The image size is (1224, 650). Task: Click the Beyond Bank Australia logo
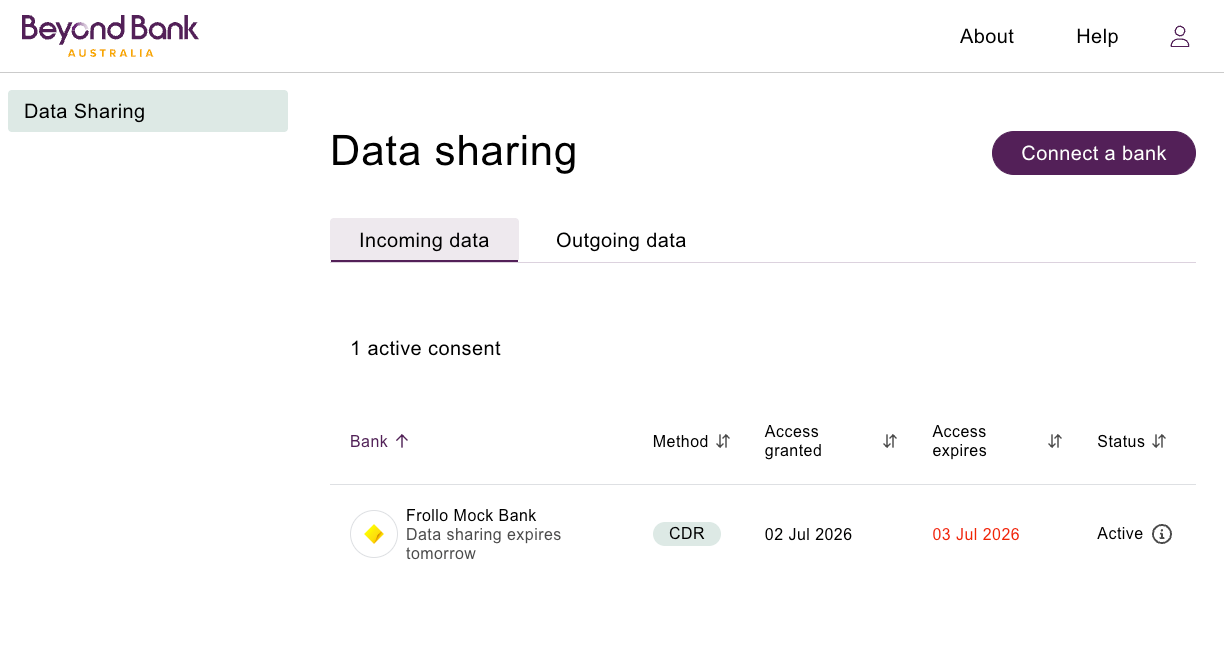[x=110, y=36]
